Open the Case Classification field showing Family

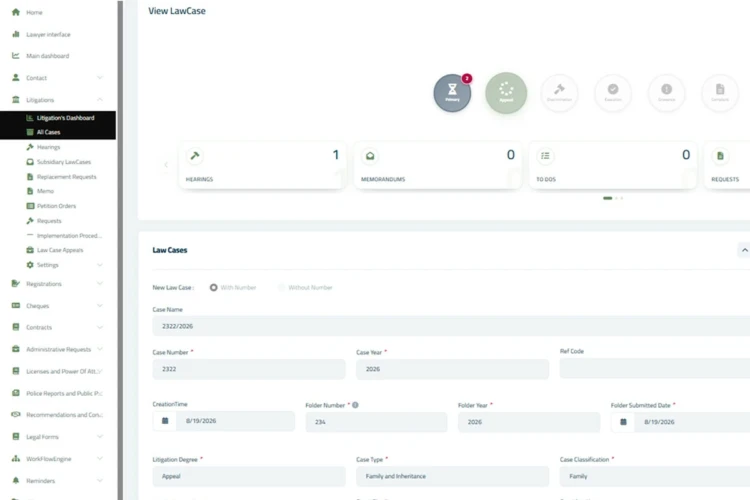(x=655, y=476)
